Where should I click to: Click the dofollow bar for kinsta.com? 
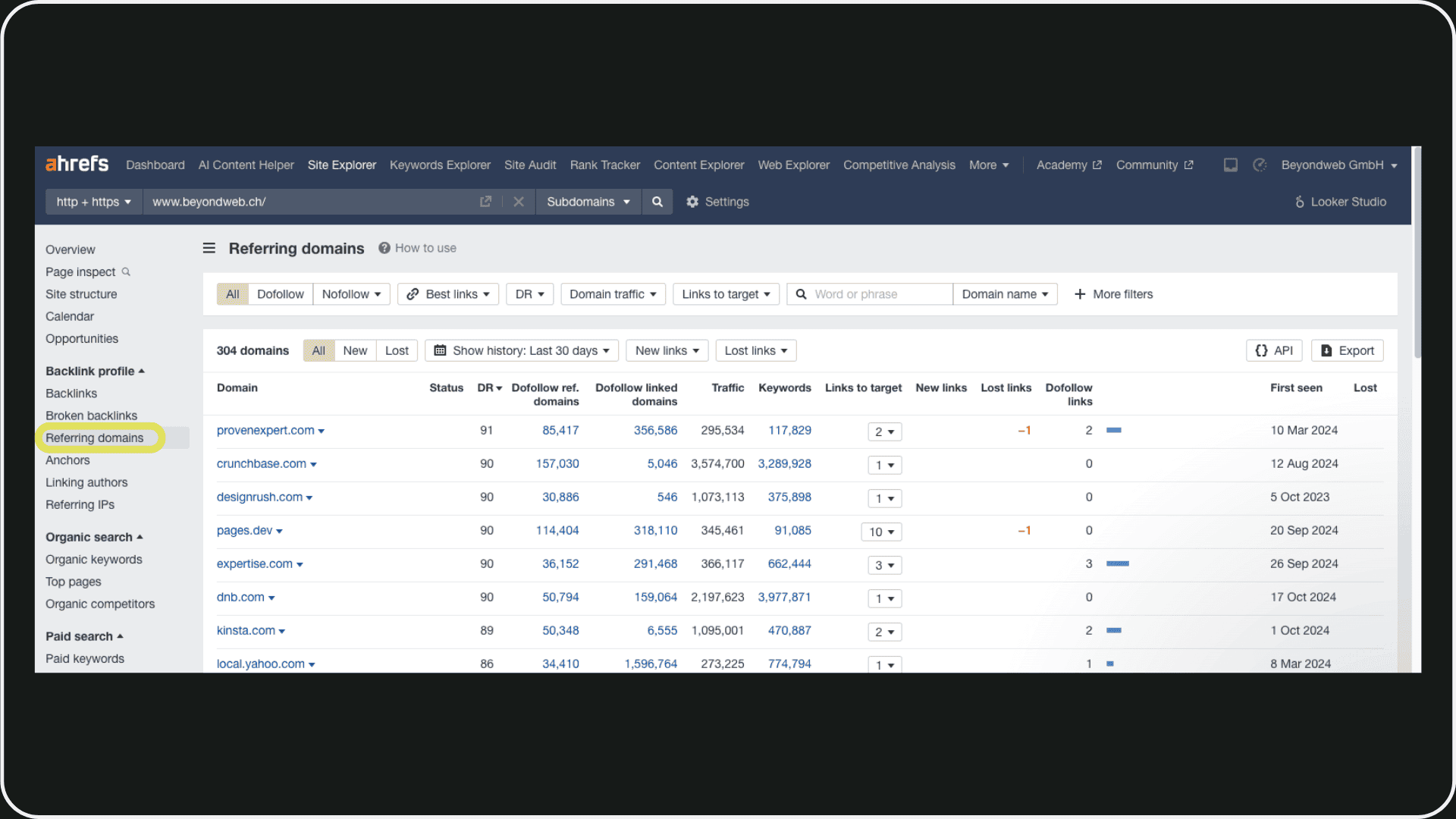(x=1114, y=630)
